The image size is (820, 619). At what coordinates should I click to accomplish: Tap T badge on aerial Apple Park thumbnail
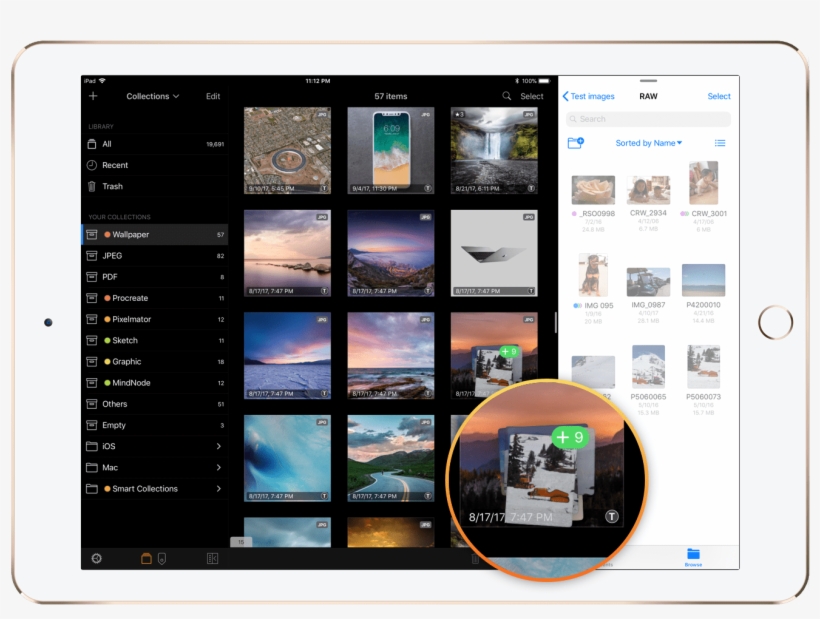click(324, 188)
